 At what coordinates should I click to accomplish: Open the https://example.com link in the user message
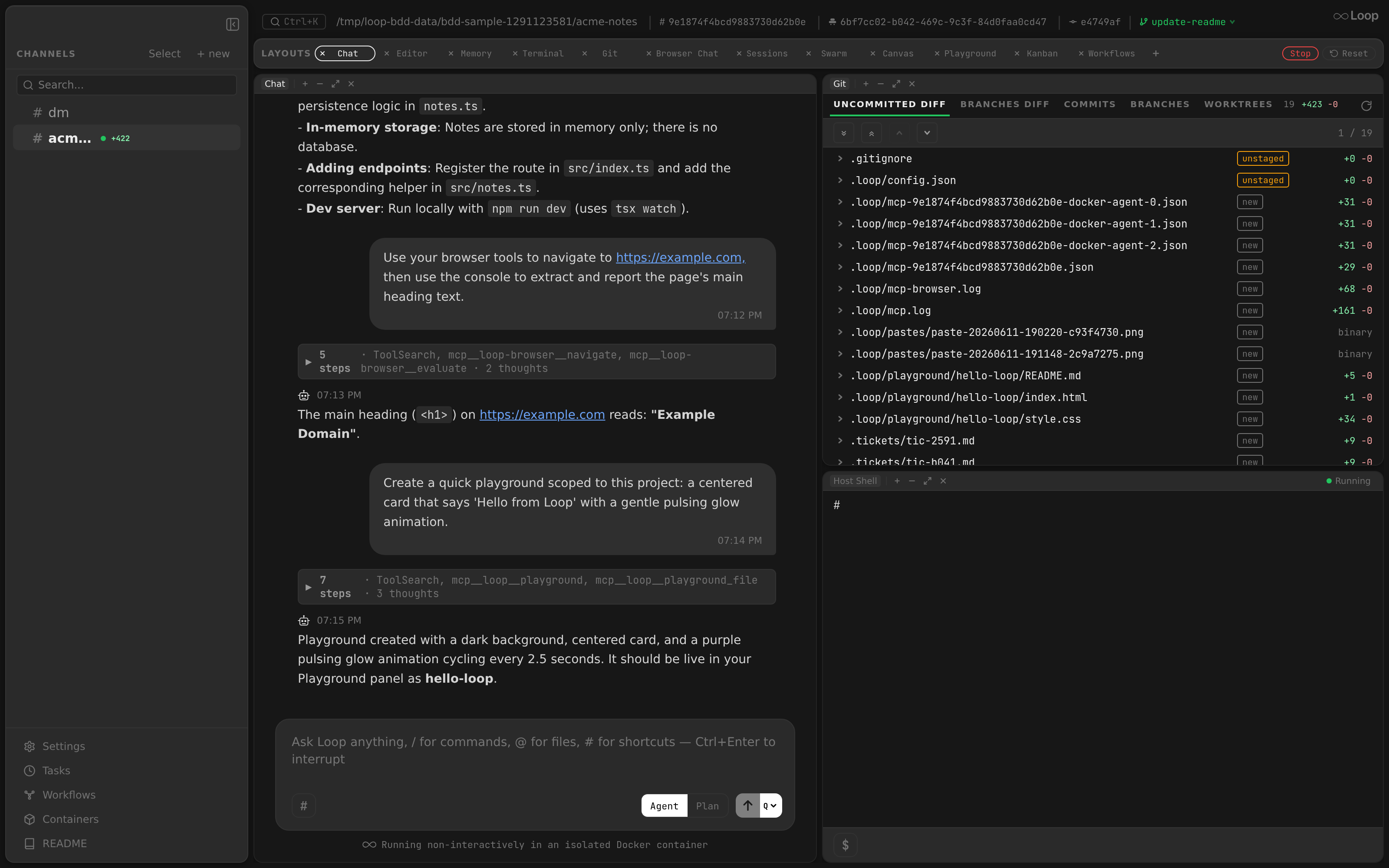point(680,258)
